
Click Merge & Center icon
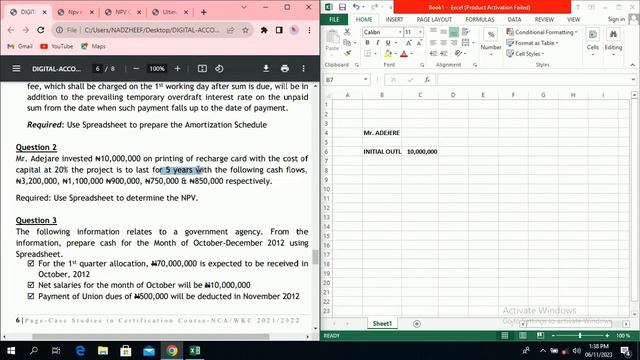(465, 42)
